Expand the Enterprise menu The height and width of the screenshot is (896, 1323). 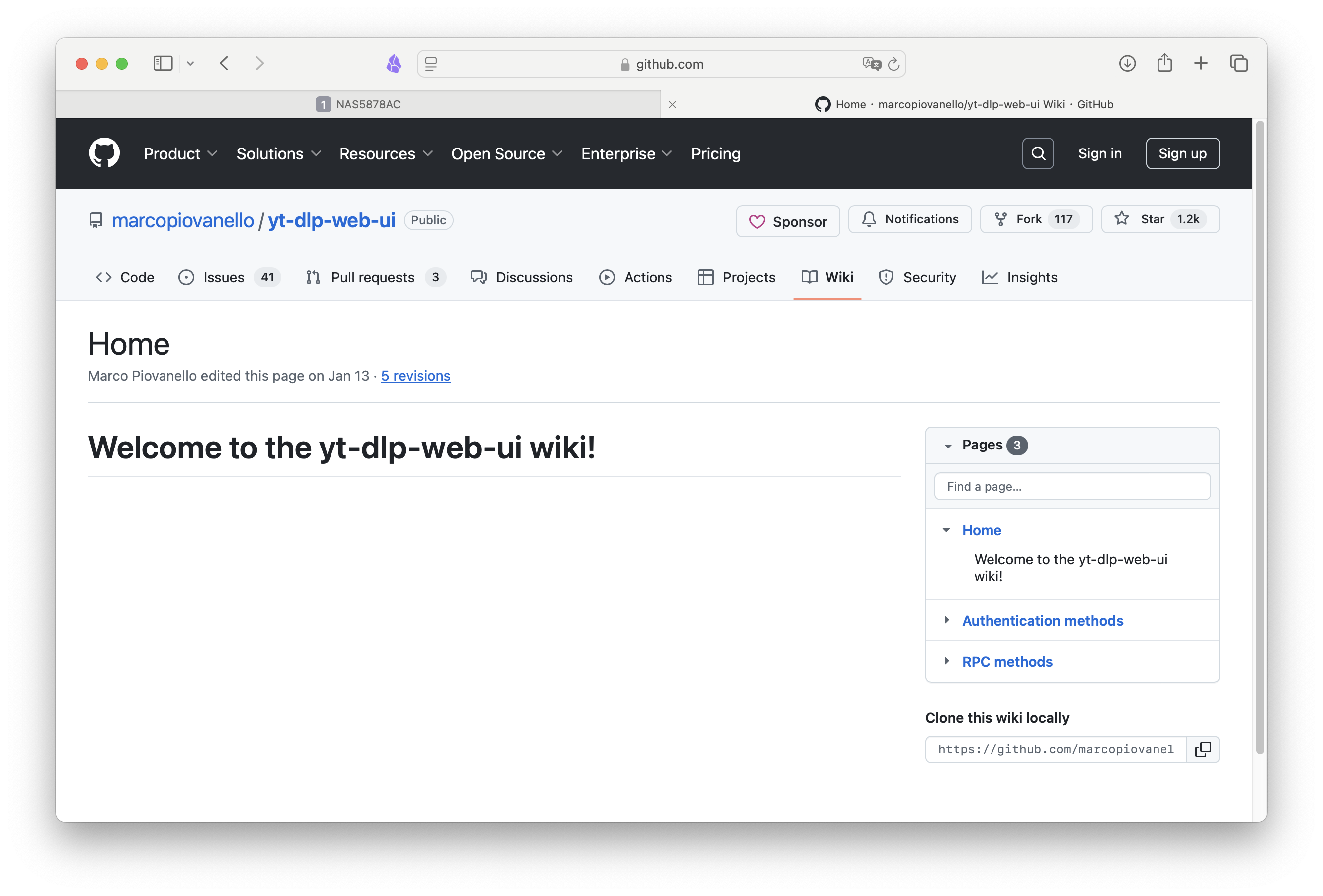pyautogui.click(x=626, y=153)
